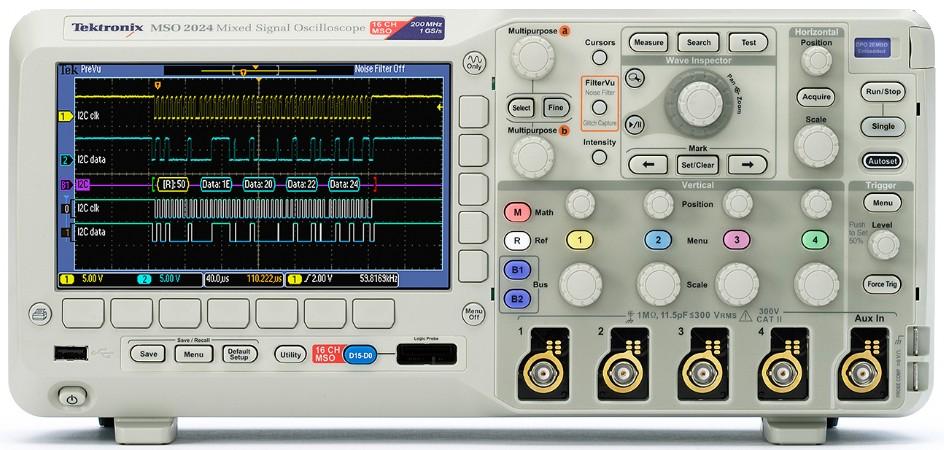This screenshot has width=944, height=450.
Task: Click the vertical Position knob above channel 1 button
Action: point(580,204)
